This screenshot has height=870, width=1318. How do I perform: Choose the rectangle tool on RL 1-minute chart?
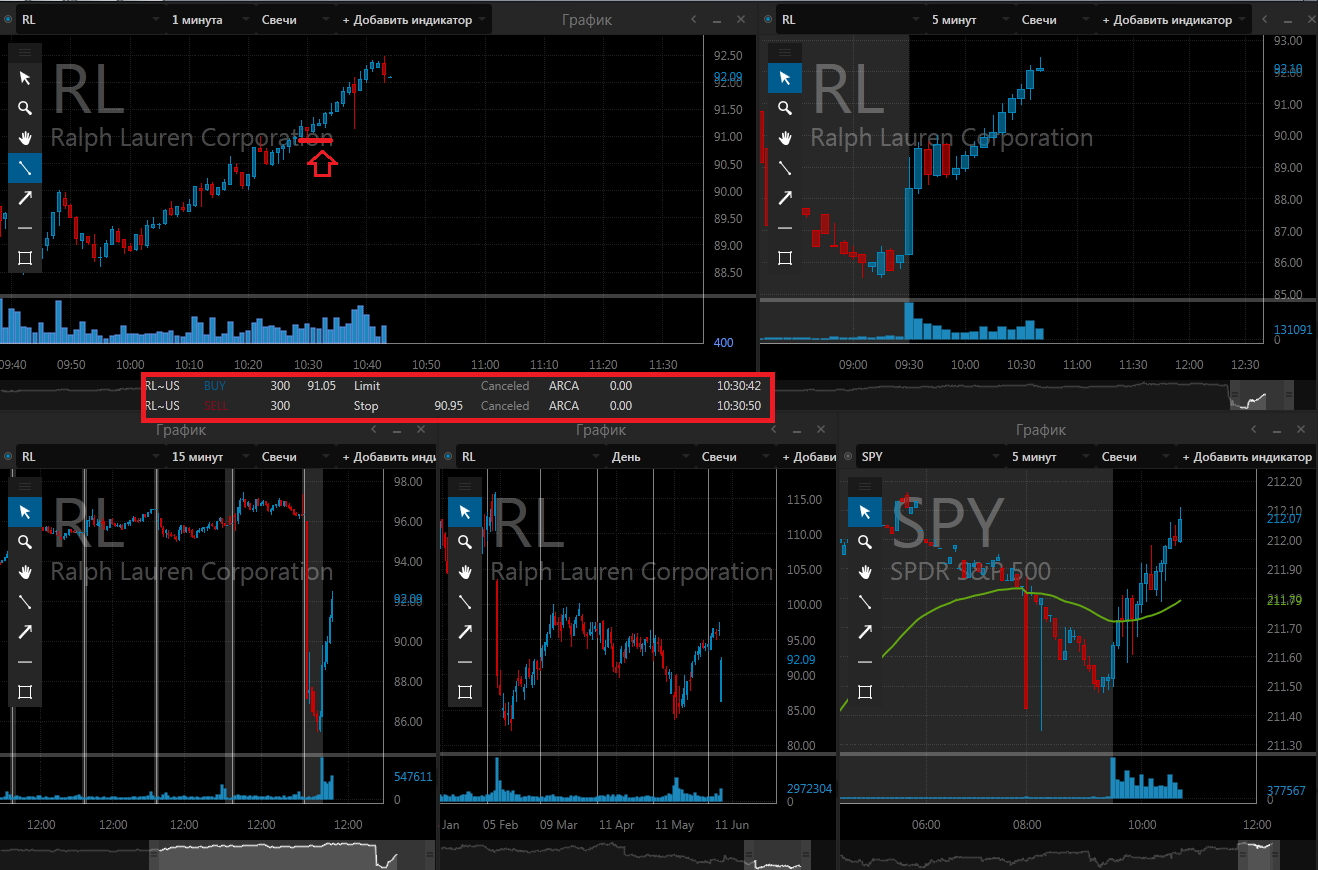click(x=25, y=257)
